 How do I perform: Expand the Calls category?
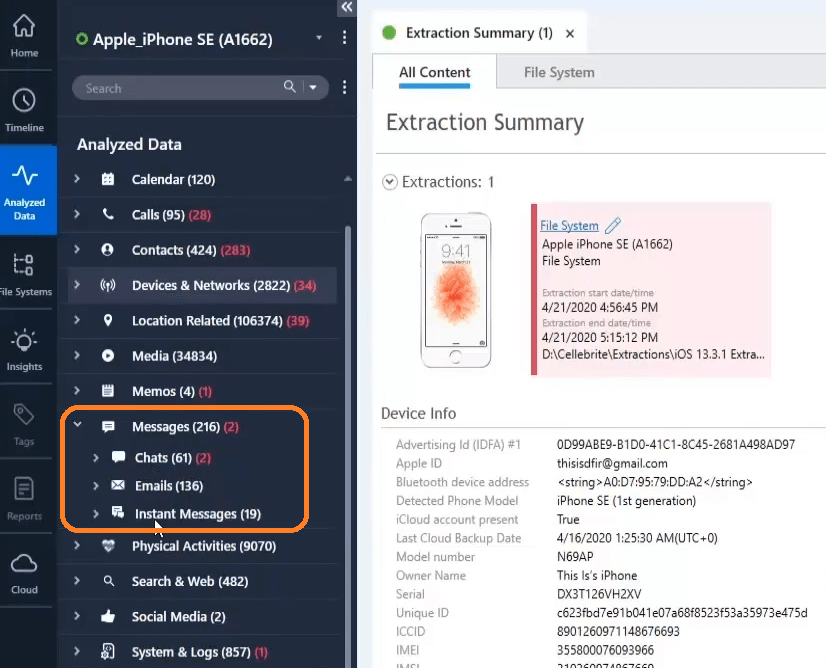[x=77, y=214]
